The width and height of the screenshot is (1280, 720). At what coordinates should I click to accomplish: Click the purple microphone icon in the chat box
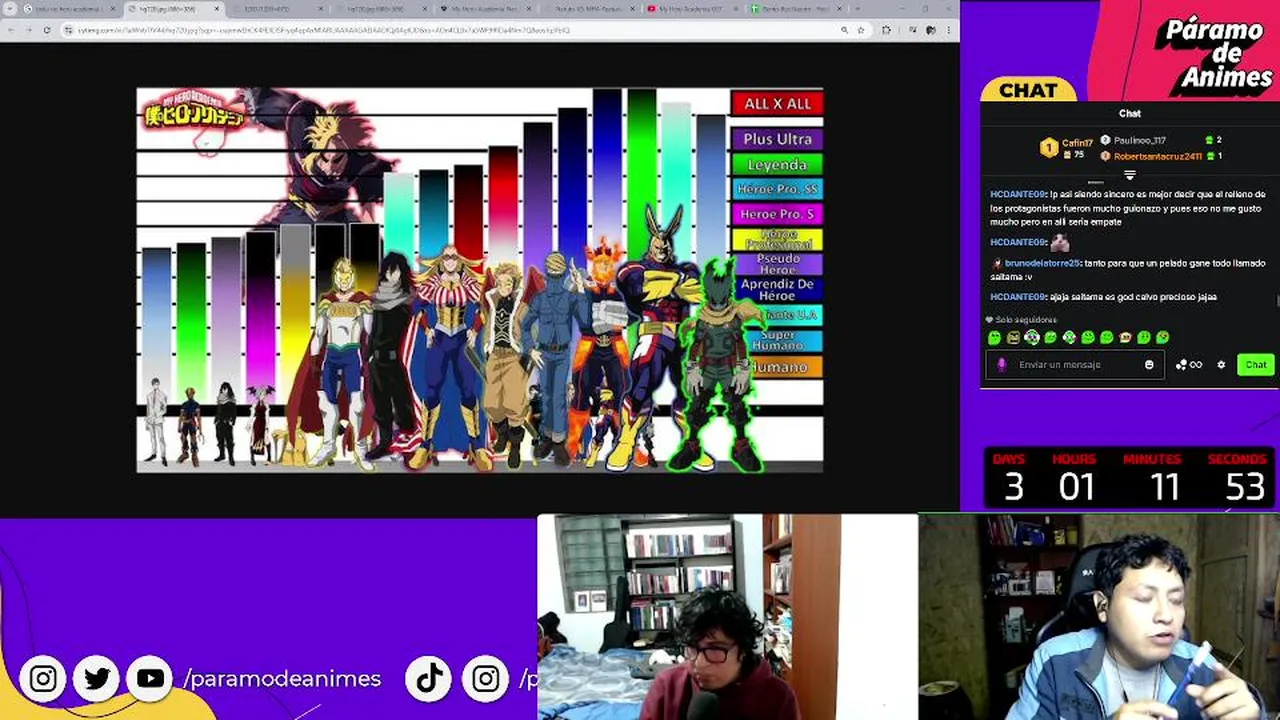[x=1002, y=365]
